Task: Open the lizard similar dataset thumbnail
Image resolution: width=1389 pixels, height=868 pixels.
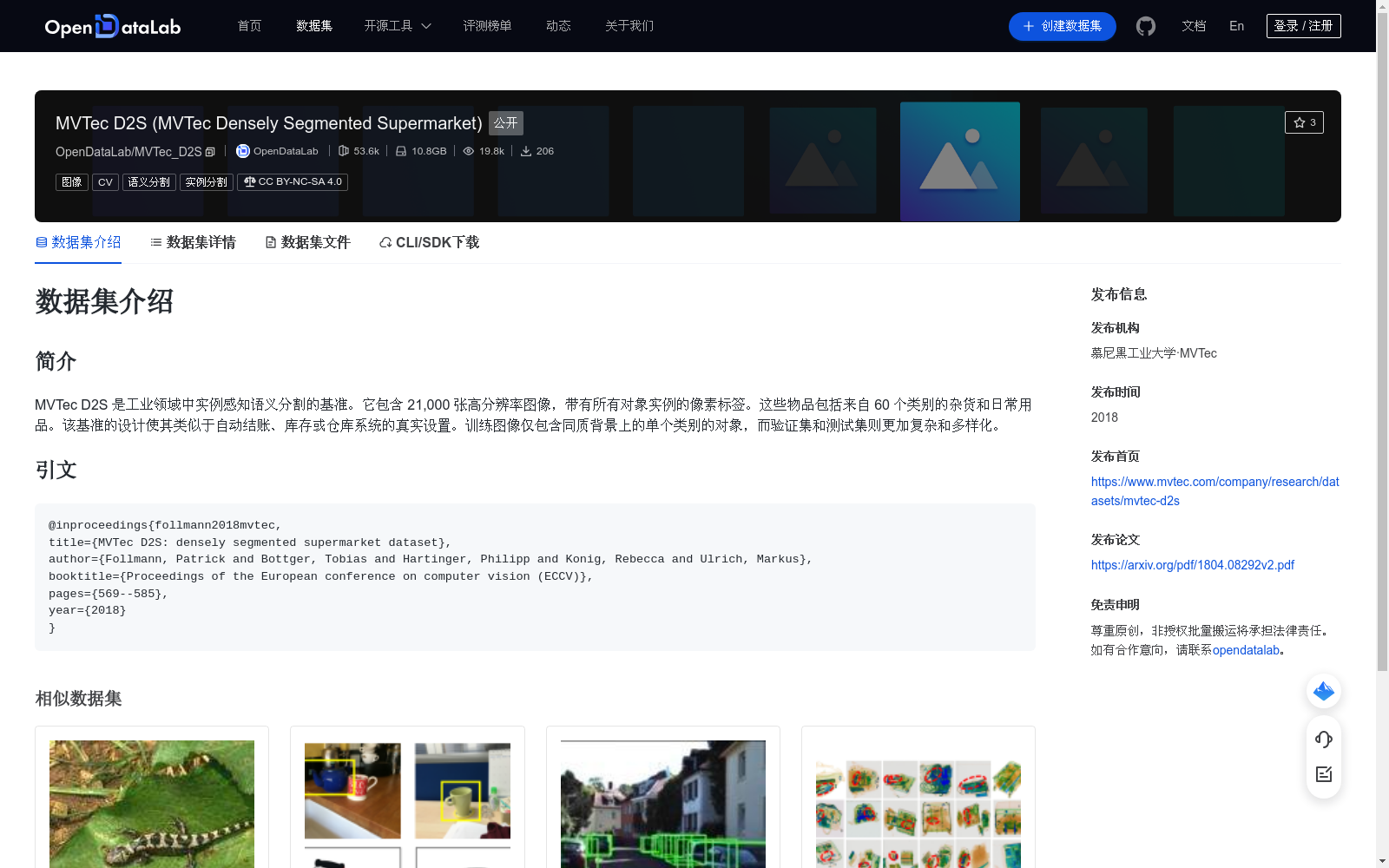Action: (x=152, y=804)
